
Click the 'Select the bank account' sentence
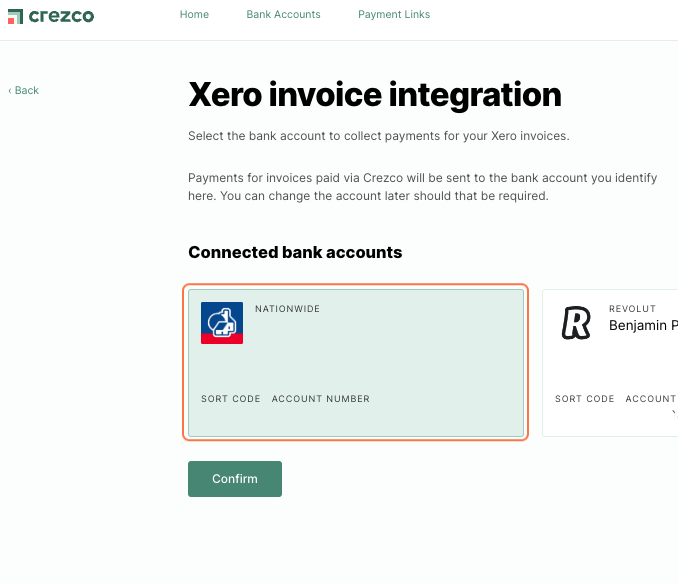point(379,136)
